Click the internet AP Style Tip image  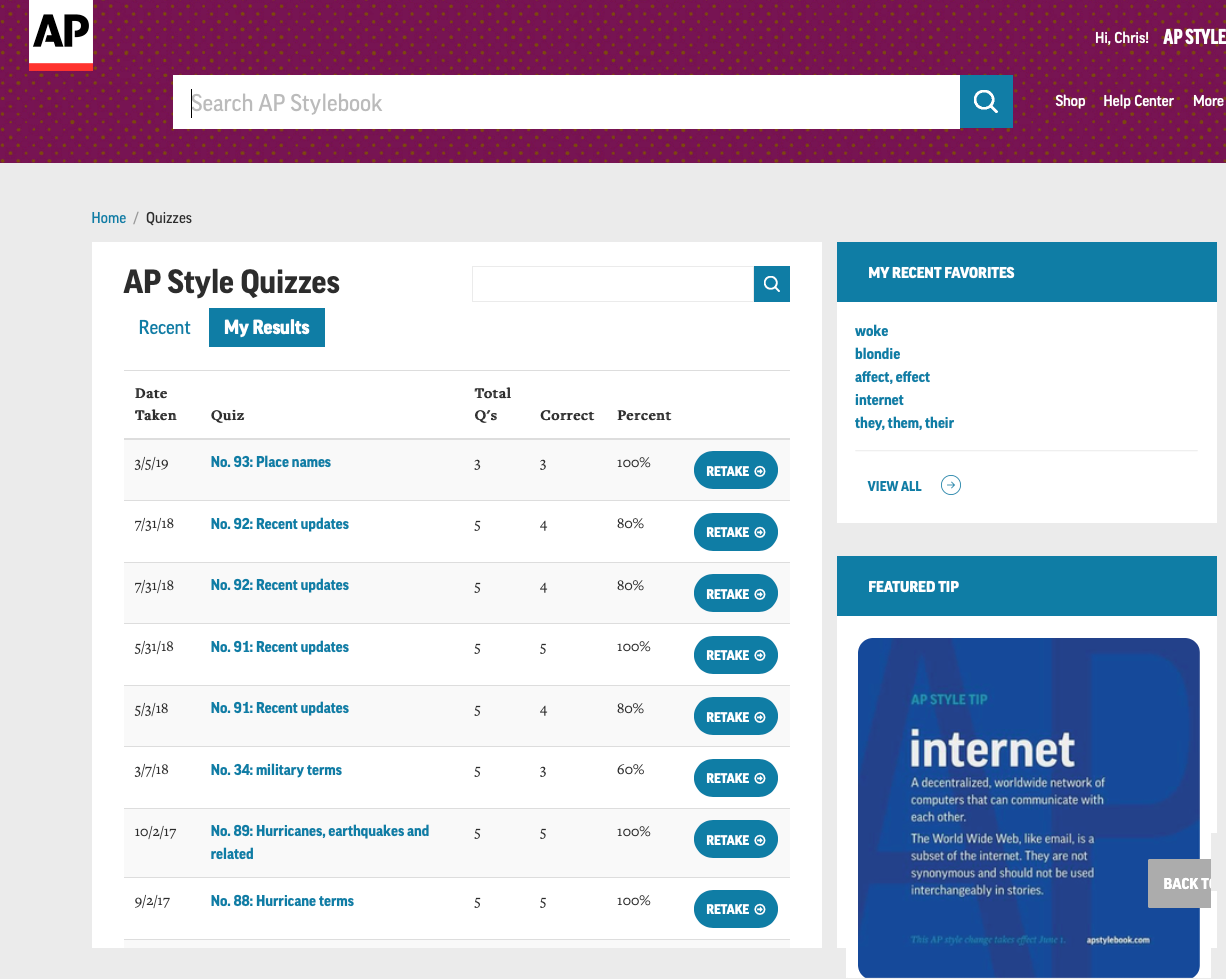coord(1028,806)
